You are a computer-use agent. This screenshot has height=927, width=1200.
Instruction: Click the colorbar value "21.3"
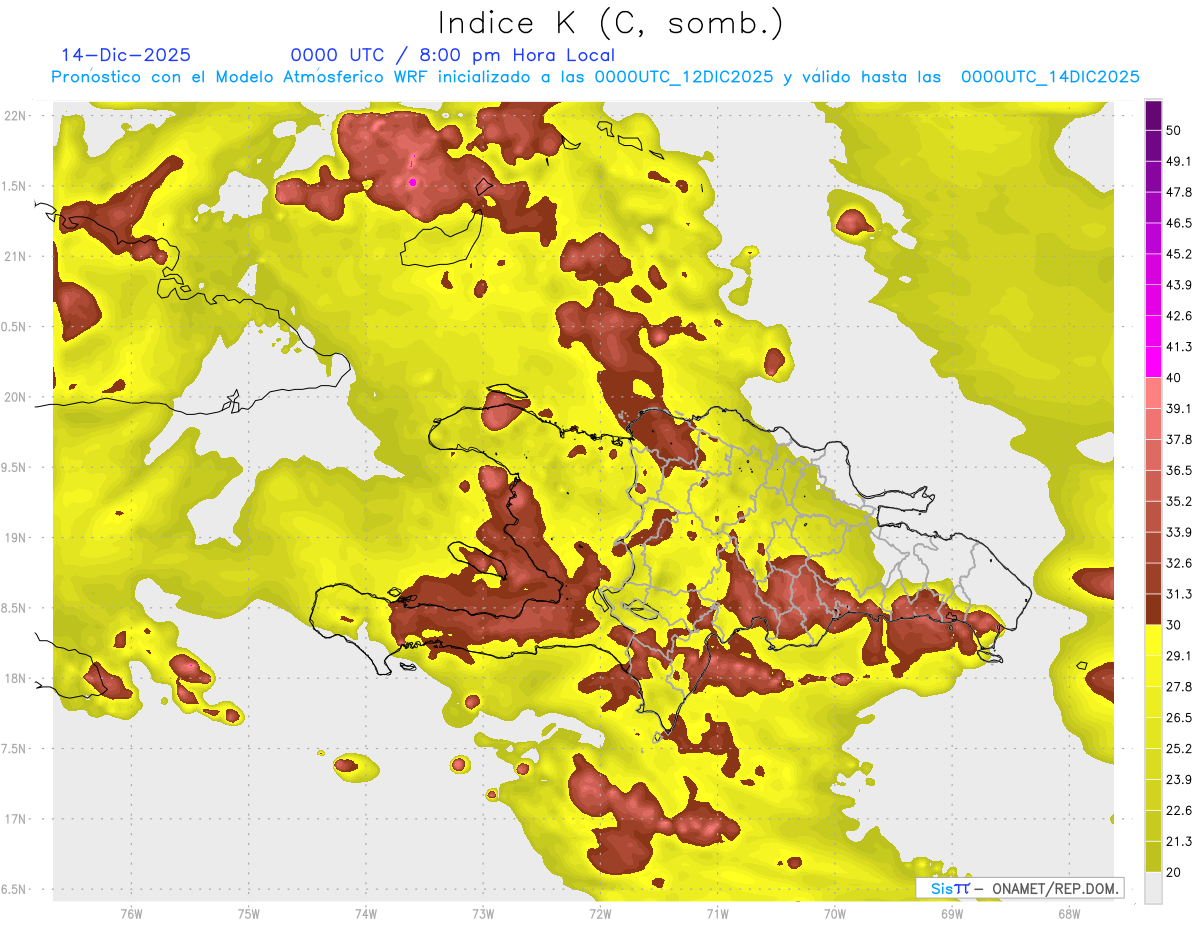pos(1179,841)
